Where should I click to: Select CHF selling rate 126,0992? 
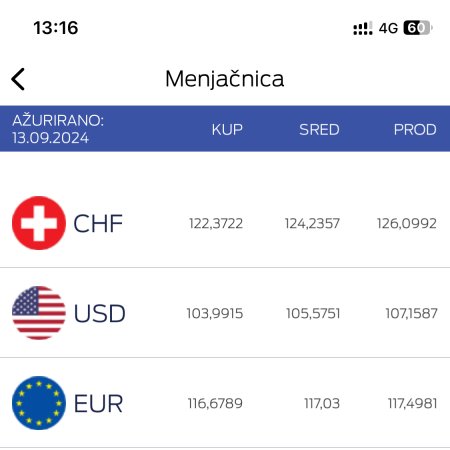pos(407,223)
